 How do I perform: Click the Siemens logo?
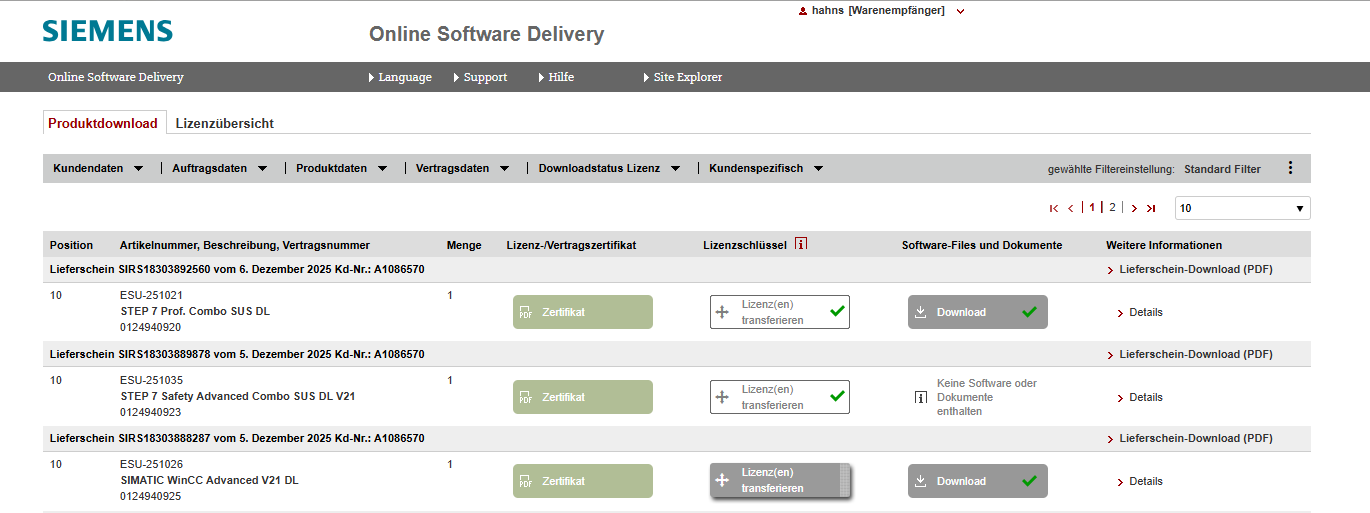(107, 31)
